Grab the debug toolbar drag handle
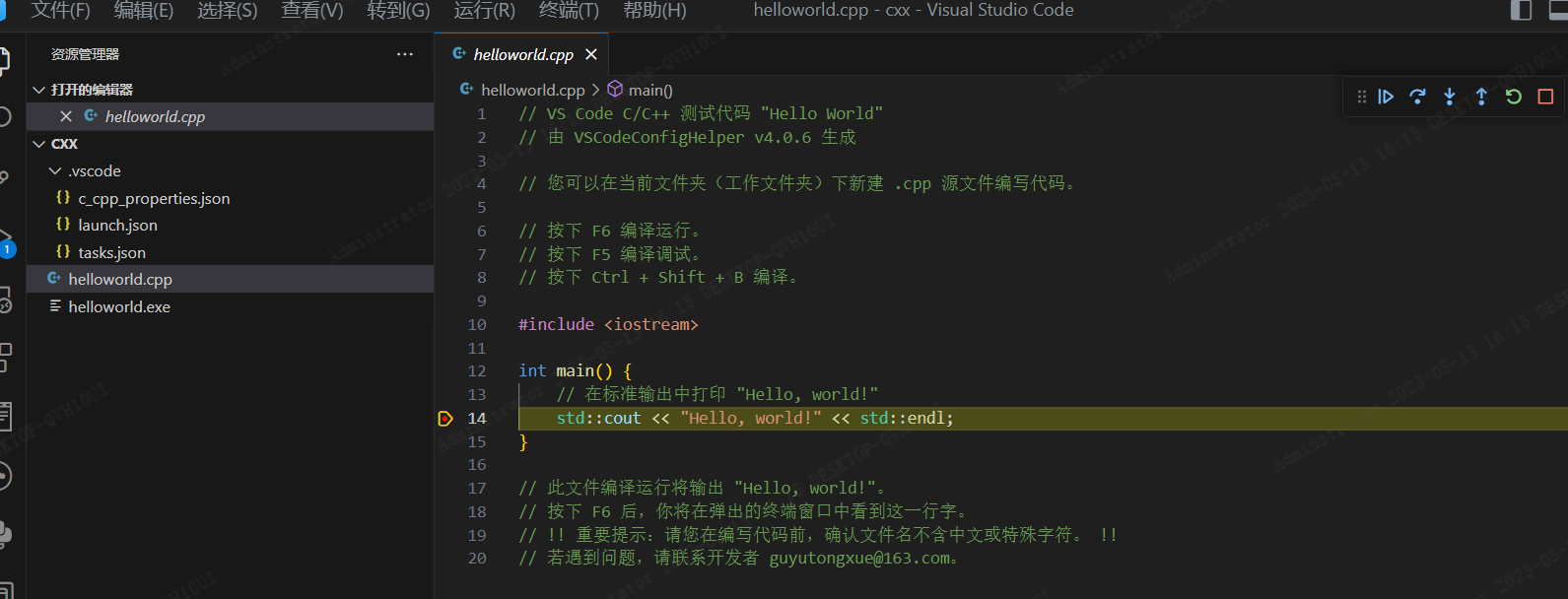Screen dimensions: 1568x599 click(x=1361, y=97)
